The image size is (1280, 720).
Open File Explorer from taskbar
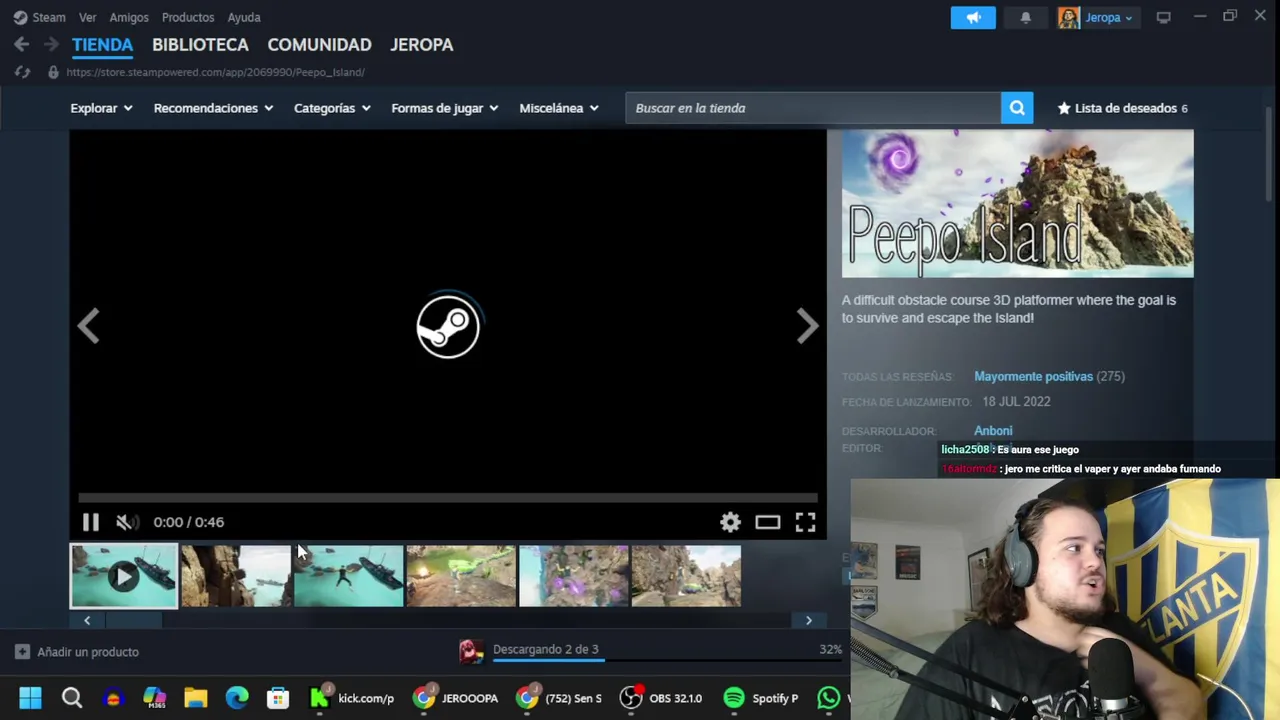[x=195, y=698]
